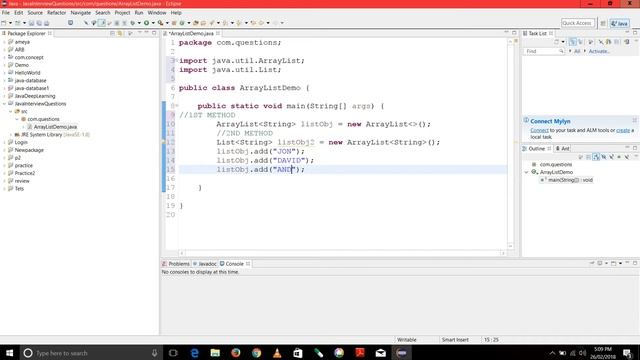This screenshot has width=640, height=360.
Task: Open the New file dropdown arrow
Action: click(x=10, y=23)
